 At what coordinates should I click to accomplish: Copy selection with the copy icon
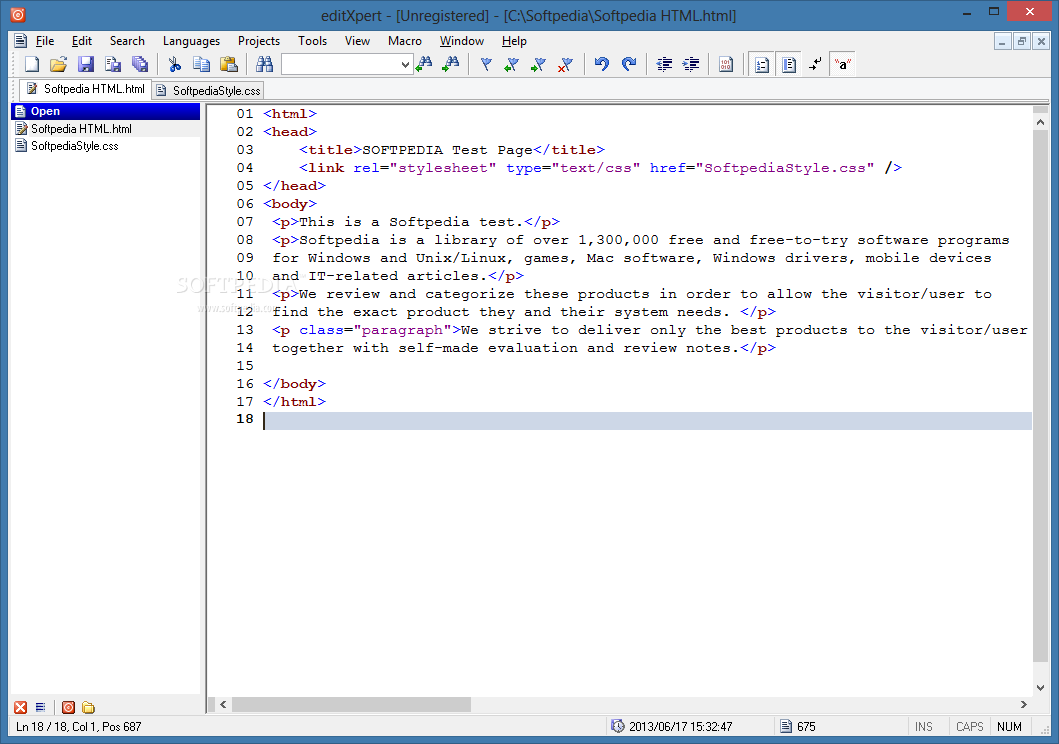coord(201,64)
